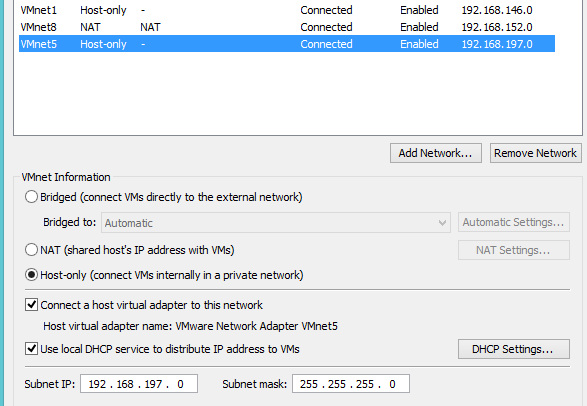Select the VMnet8 NAT network row
The image size is (587, 406).
click(x=287, y=27)
